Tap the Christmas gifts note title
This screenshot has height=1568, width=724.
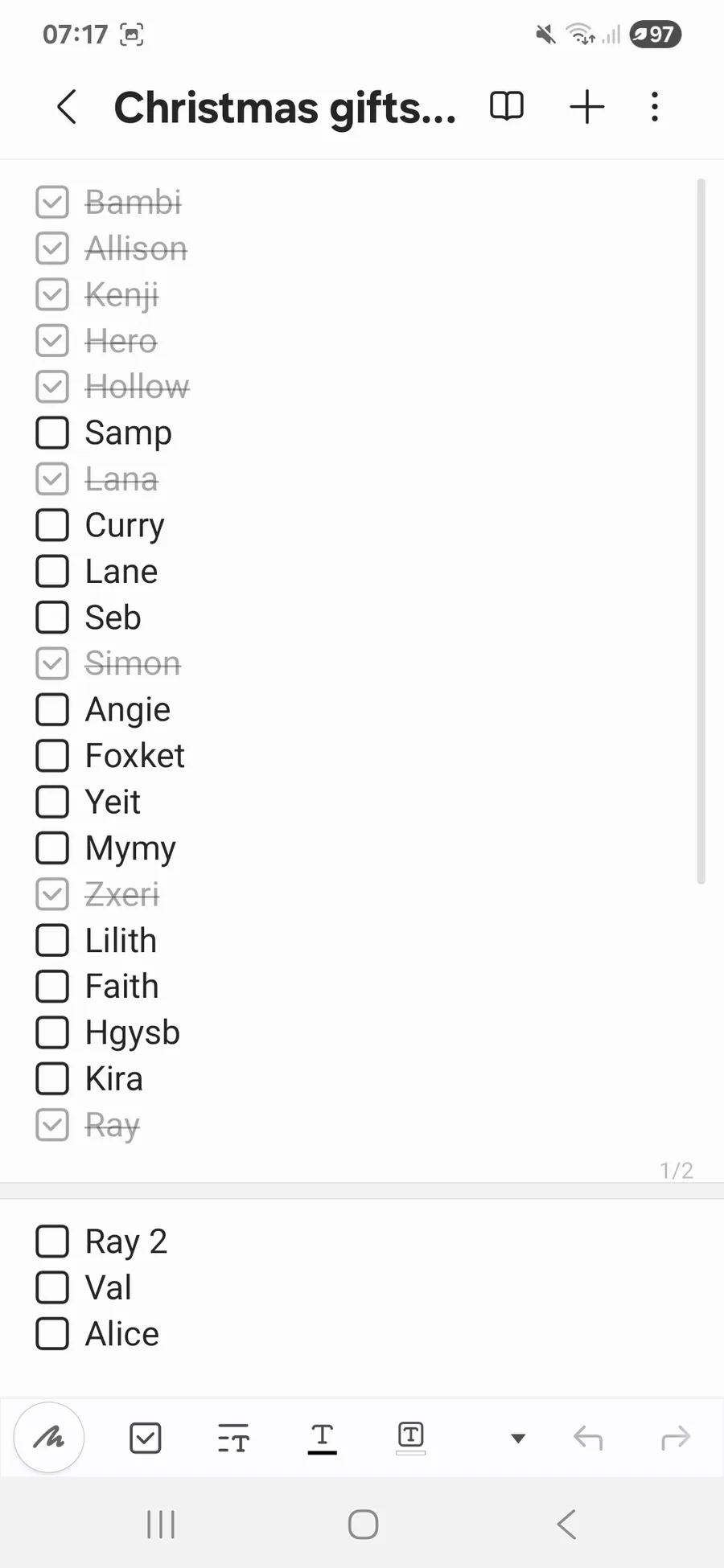pos(285,108)
